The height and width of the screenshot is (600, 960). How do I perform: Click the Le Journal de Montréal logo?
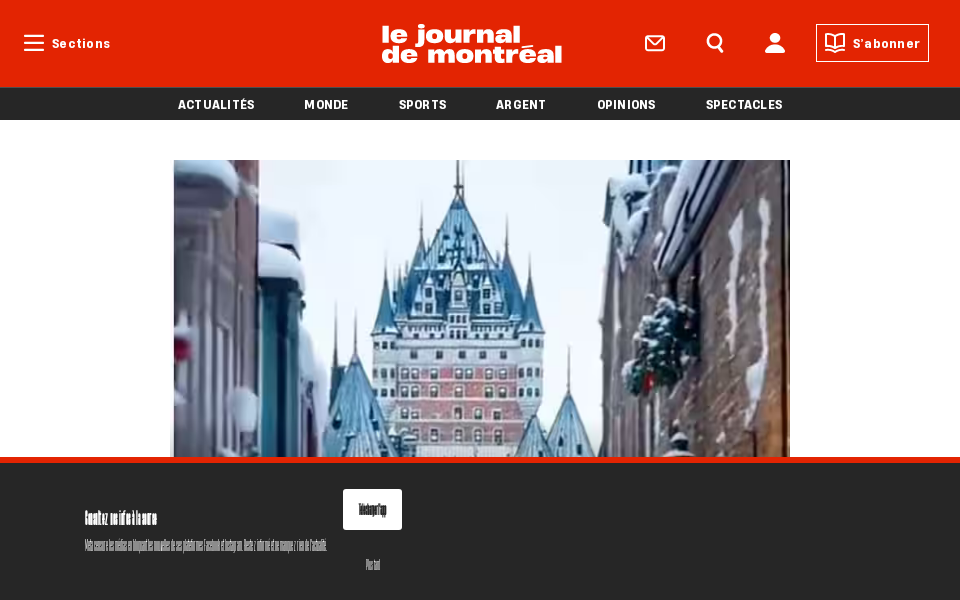(471, 44)
